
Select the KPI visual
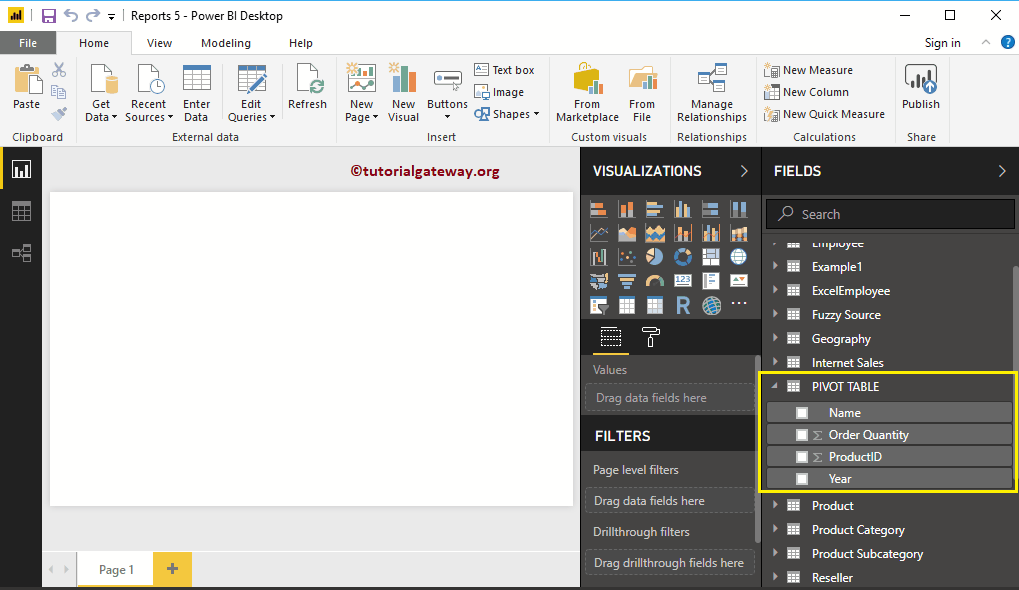coord(739,281)
